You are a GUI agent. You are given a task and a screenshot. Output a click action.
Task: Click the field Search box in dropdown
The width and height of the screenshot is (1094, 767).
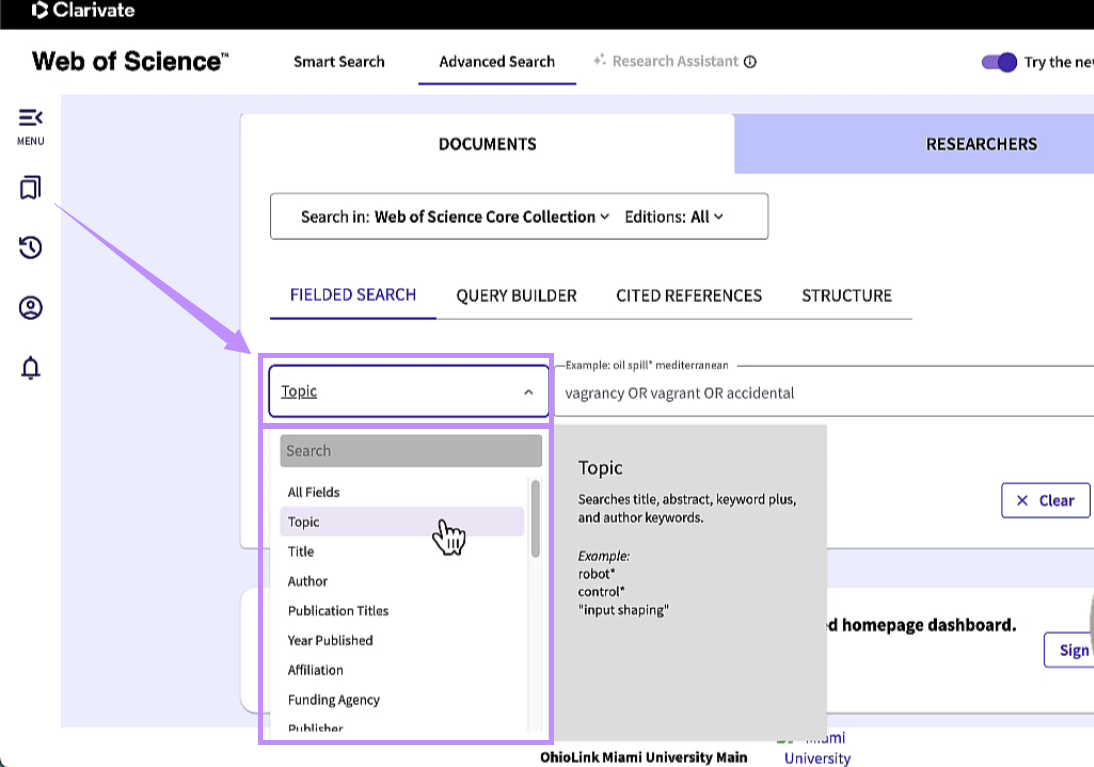411,451
